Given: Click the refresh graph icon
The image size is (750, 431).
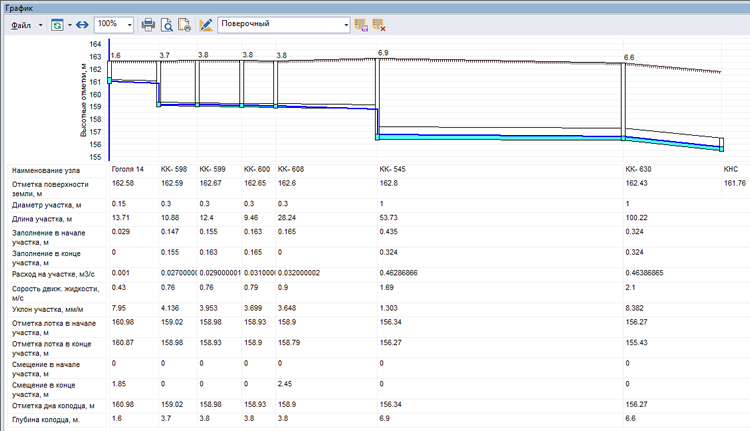Looking at the screenshot, I should tap(56, 23).
